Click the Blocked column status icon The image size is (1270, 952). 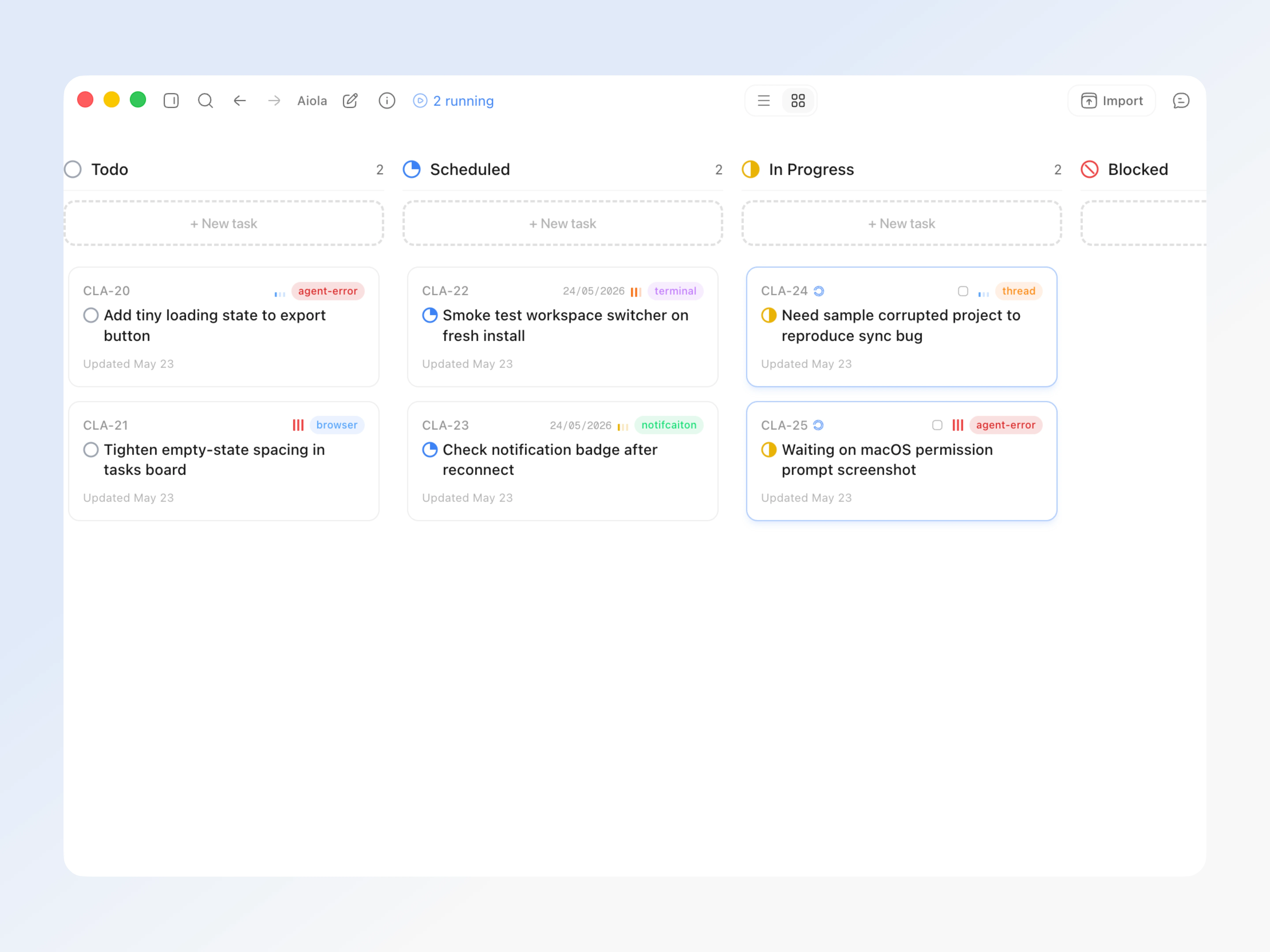(1090, 169)
